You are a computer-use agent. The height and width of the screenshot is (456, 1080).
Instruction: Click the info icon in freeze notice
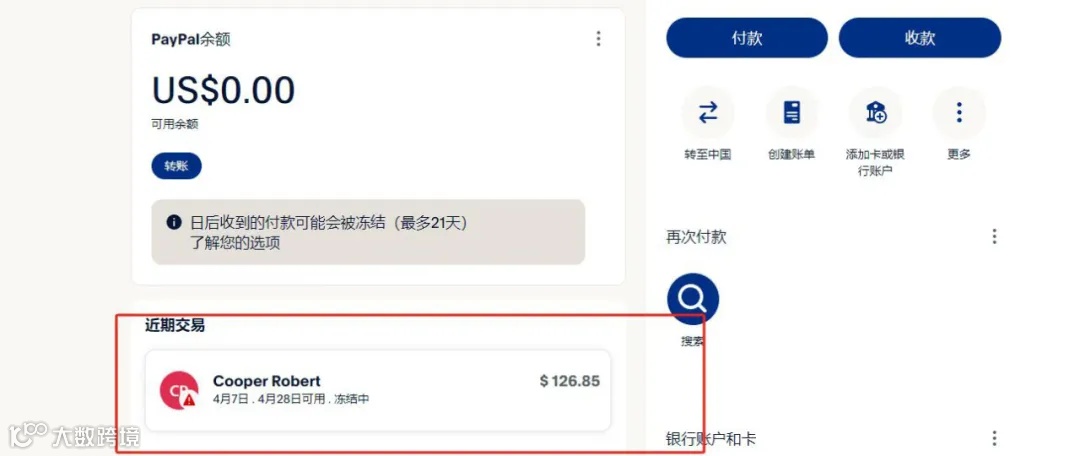coord(174,222)
